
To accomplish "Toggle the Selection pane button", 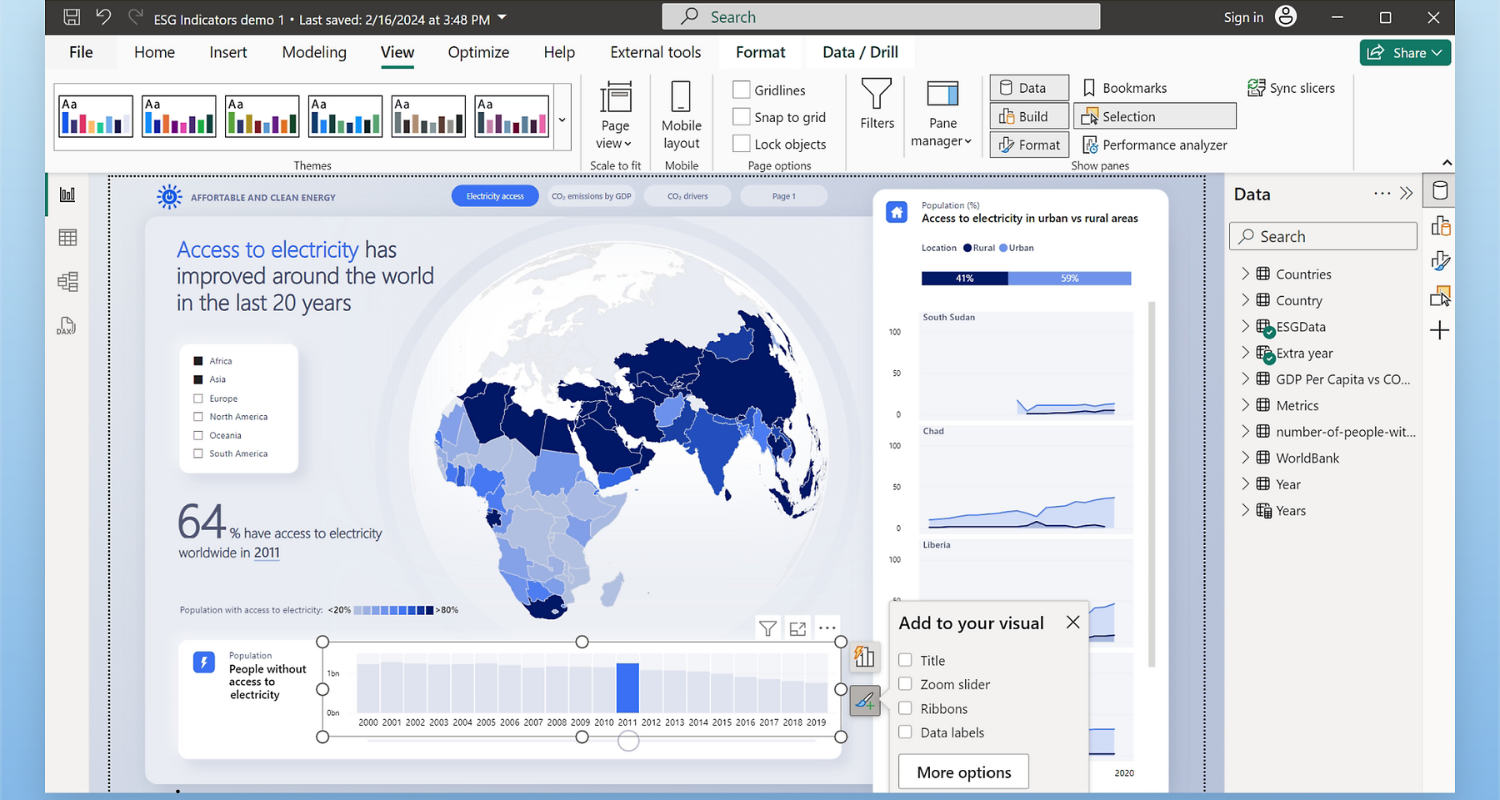I will [1155, 116].
